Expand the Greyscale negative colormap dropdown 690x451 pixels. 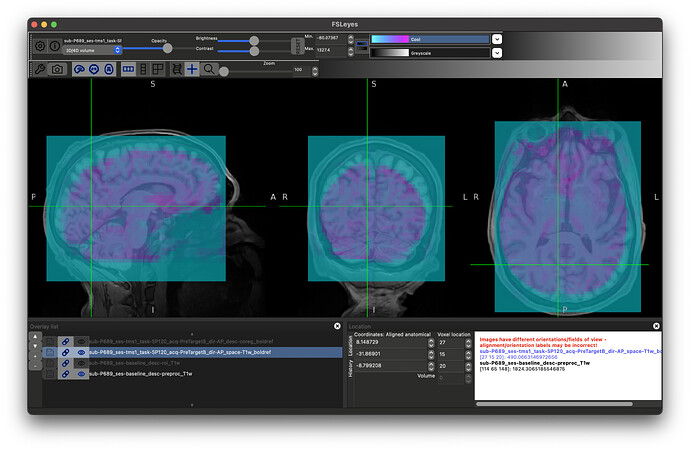pos(497,54)
